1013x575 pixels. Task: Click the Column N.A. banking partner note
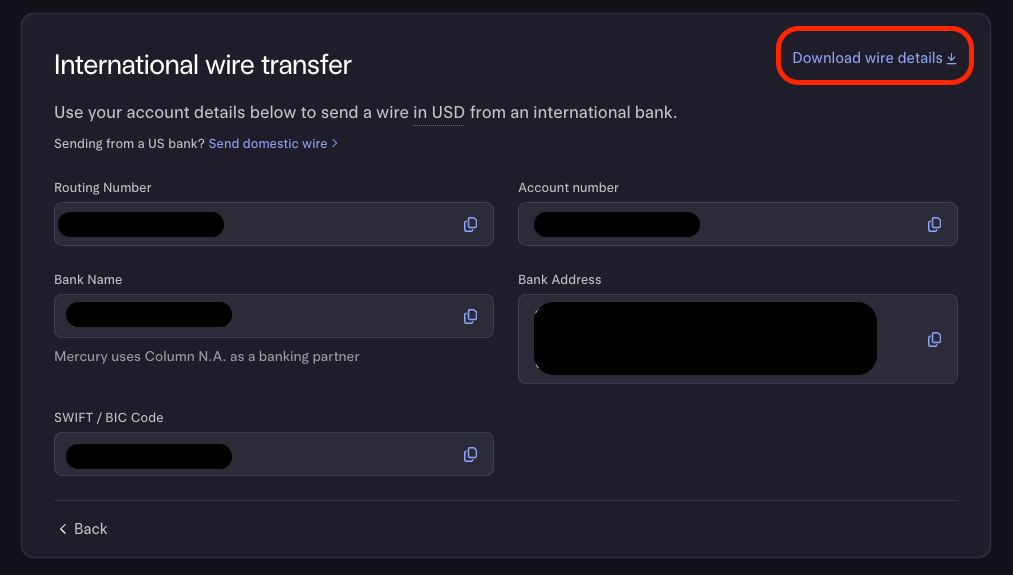pyautogui.click(x=206, y=356)
